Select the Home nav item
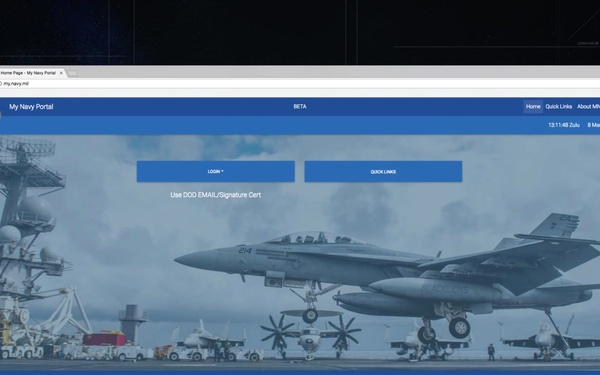 pyautogui.click(x=533, y=106)
